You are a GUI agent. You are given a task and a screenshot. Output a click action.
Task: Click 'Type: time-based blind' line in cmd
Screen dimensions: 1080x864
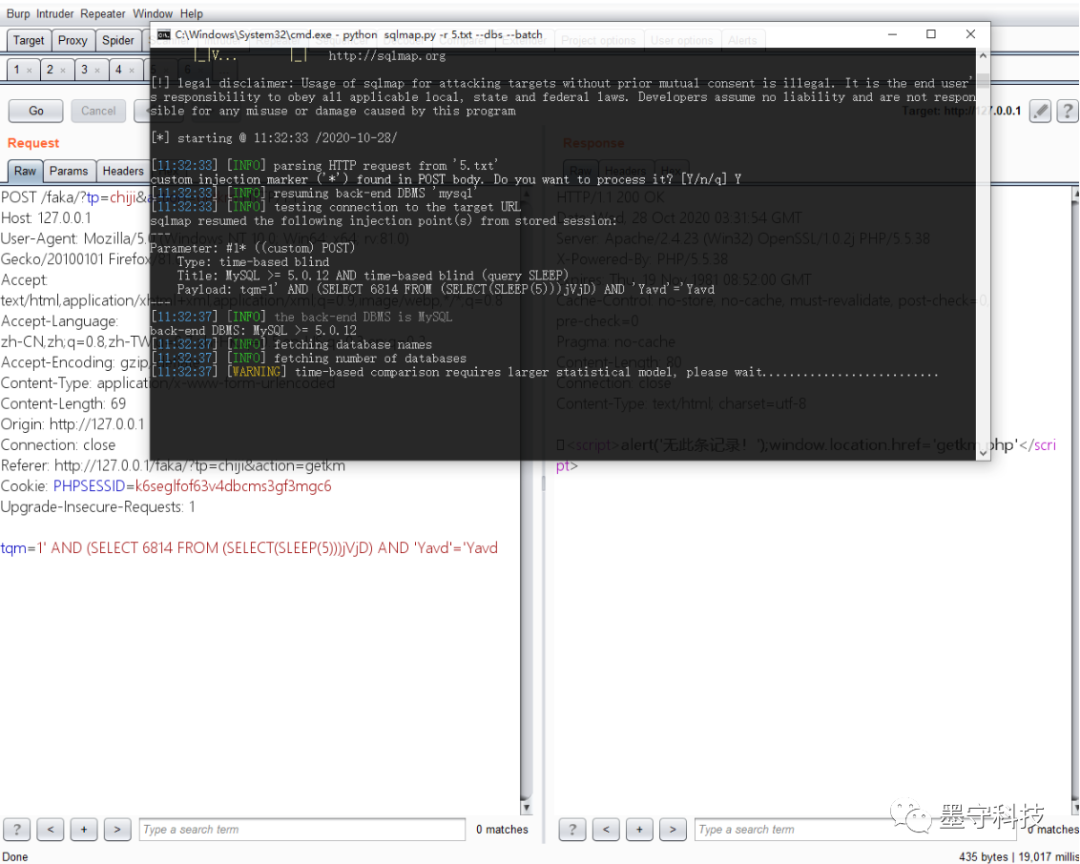(x=253, y=262)
